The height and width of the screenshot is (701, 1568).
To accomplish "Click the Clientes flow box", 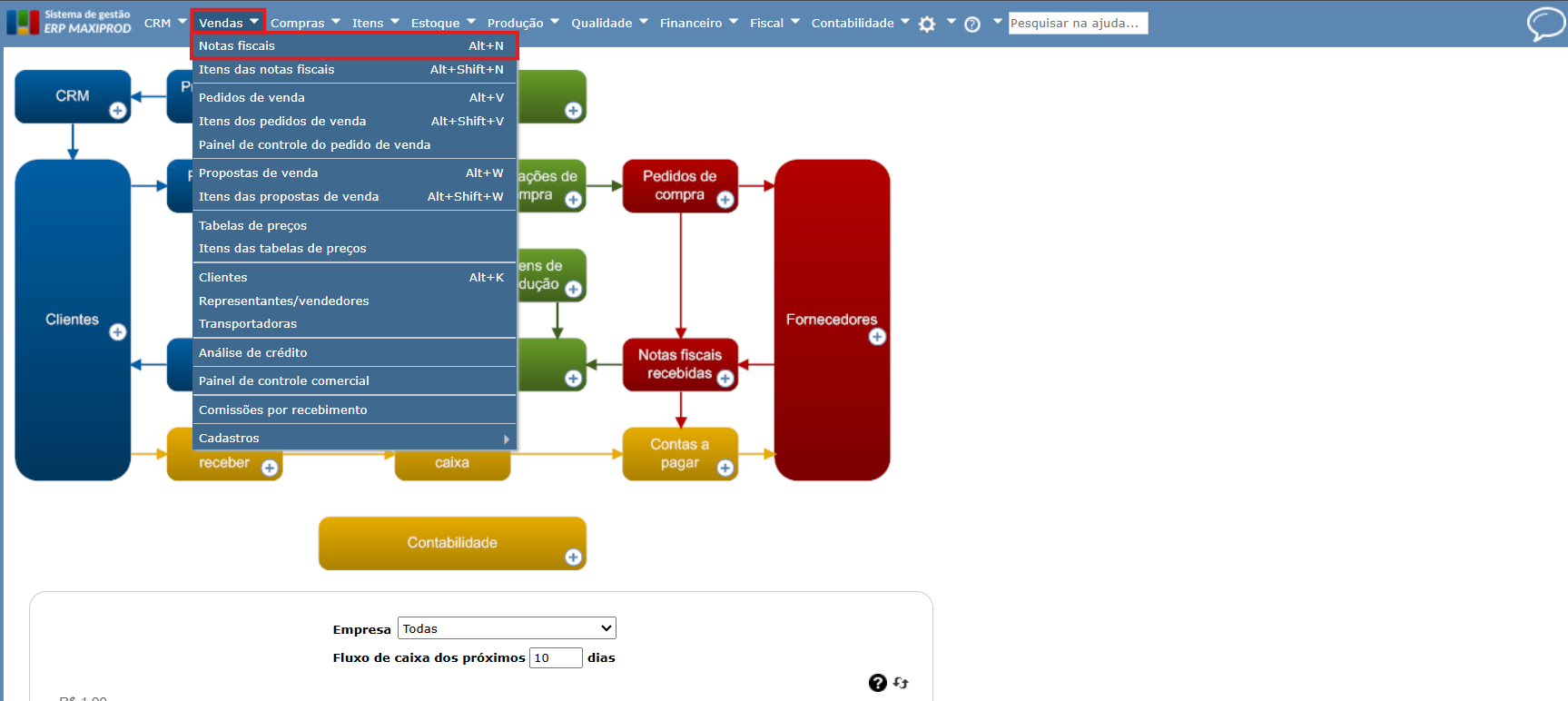I will coord(73,320).
